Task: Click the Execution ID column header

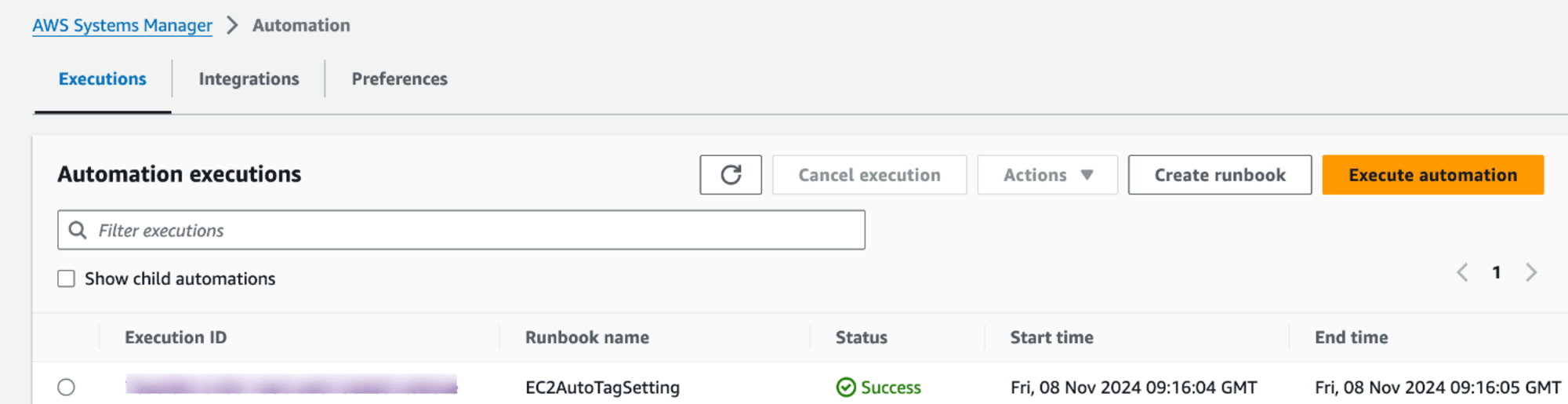Action: [176, 337]
